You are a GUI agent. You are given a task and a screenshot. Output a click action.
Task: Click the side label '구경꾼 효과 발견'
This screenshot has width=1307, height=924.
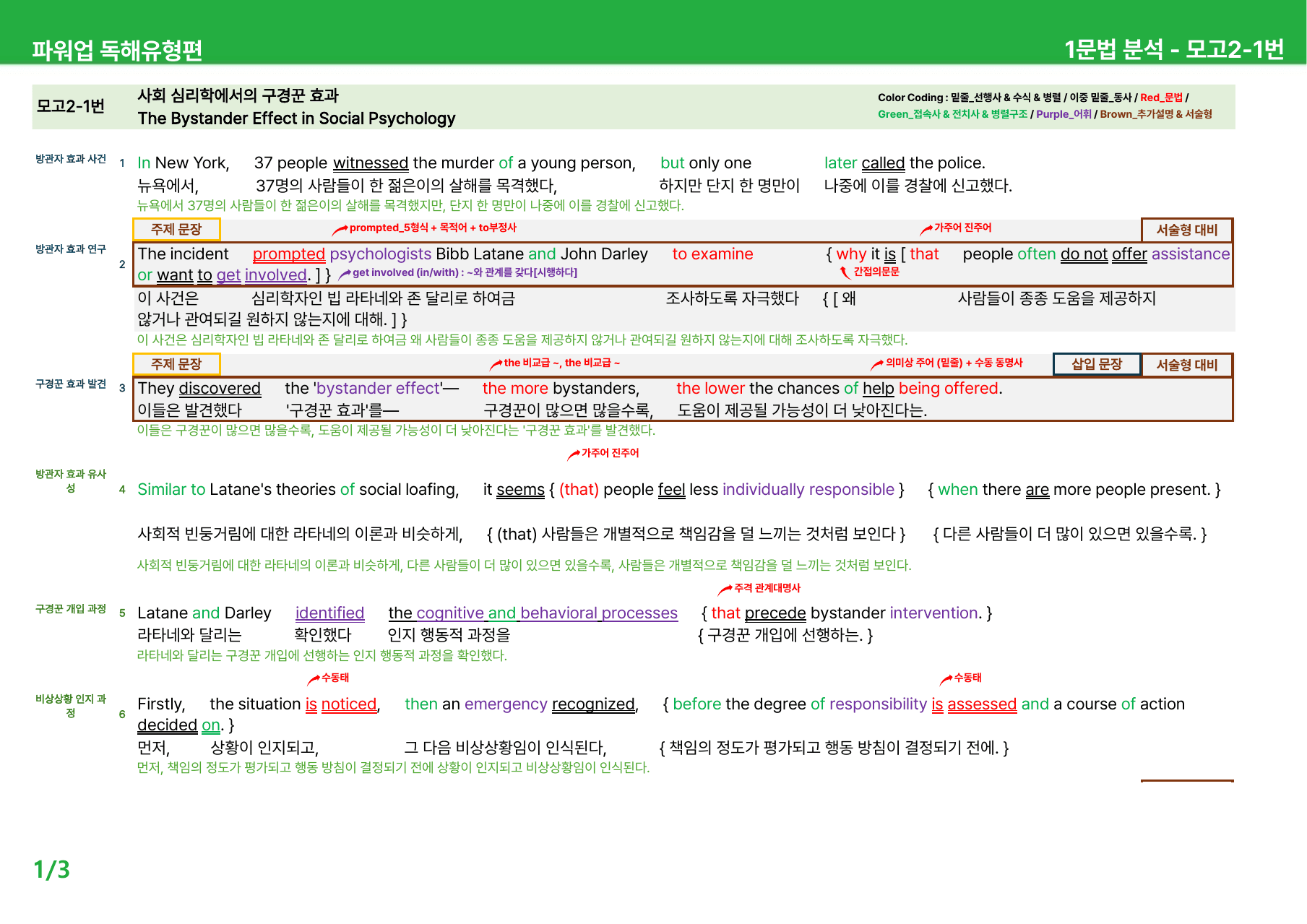tap(71, 384)
